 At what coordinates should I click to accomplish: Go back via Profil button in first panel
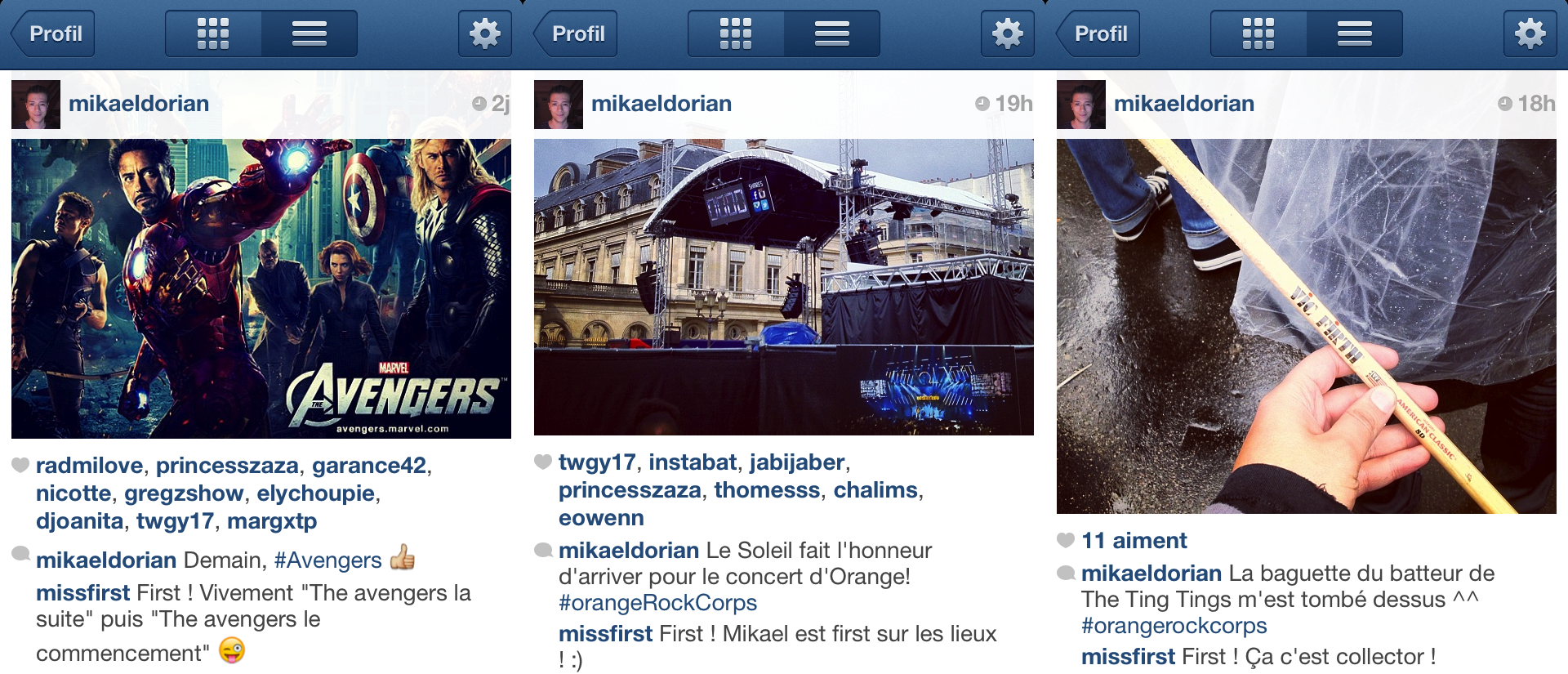pos(52,33)
